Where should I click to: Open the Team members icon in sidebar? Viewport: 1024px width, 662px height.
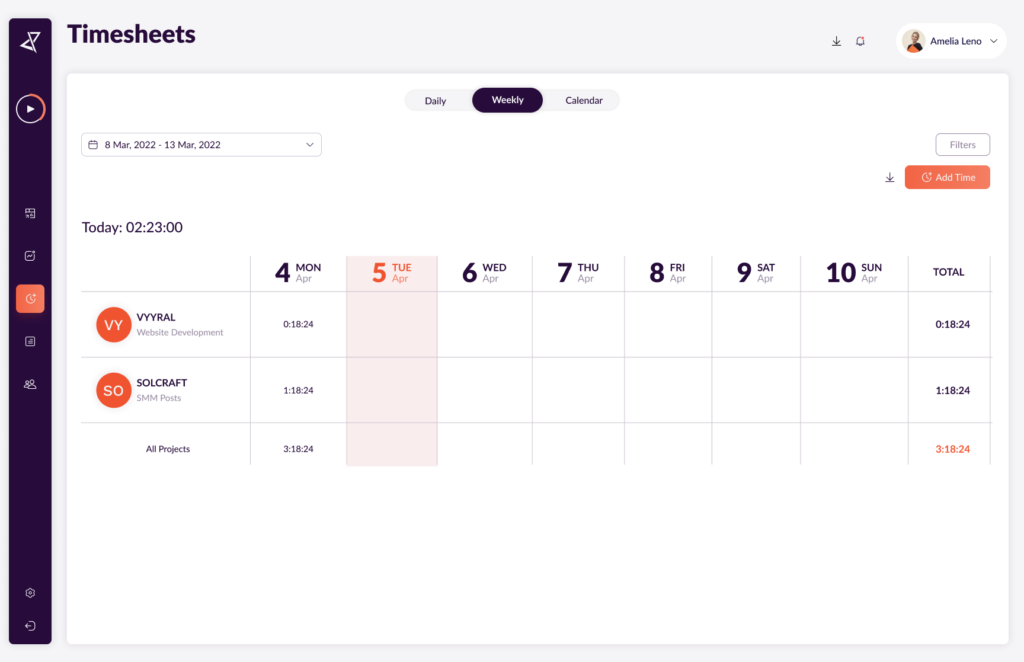click(x=30, y=384)
